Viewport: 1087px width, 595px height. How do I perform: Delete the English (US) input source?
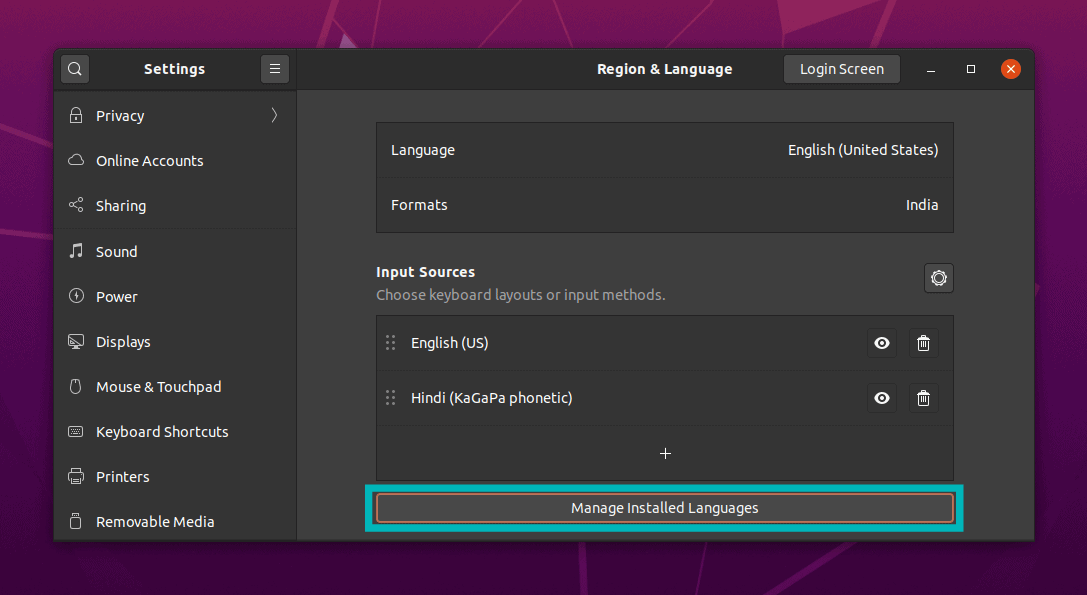923,343
